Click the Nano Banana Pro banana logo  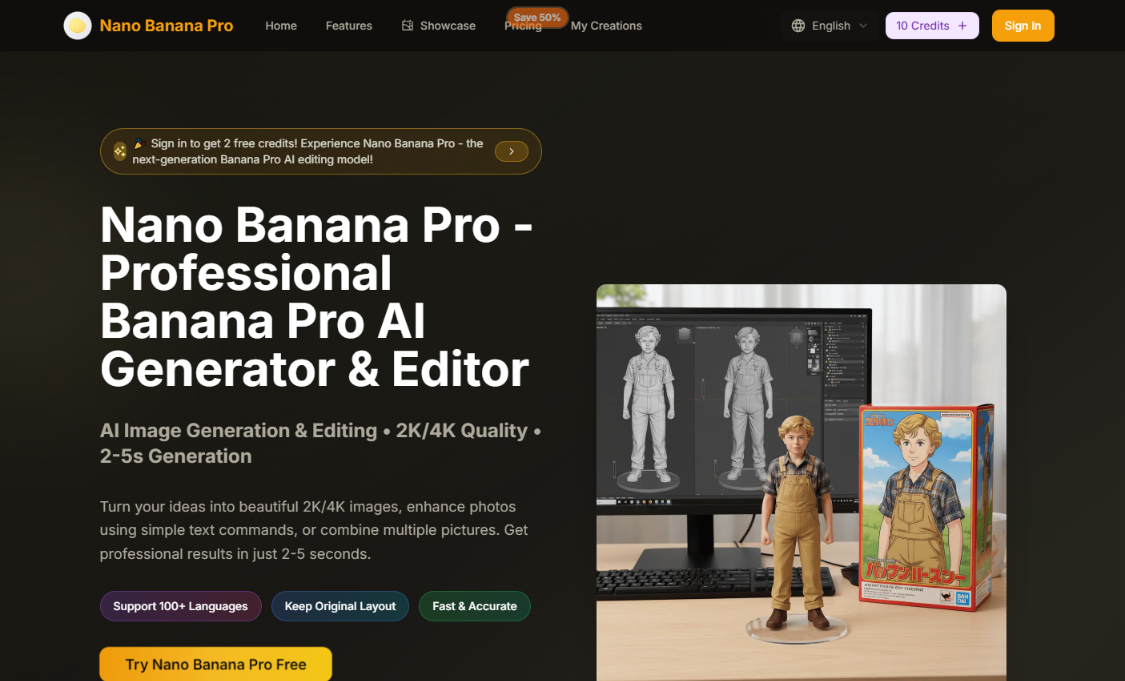click(x=77, y=25)
